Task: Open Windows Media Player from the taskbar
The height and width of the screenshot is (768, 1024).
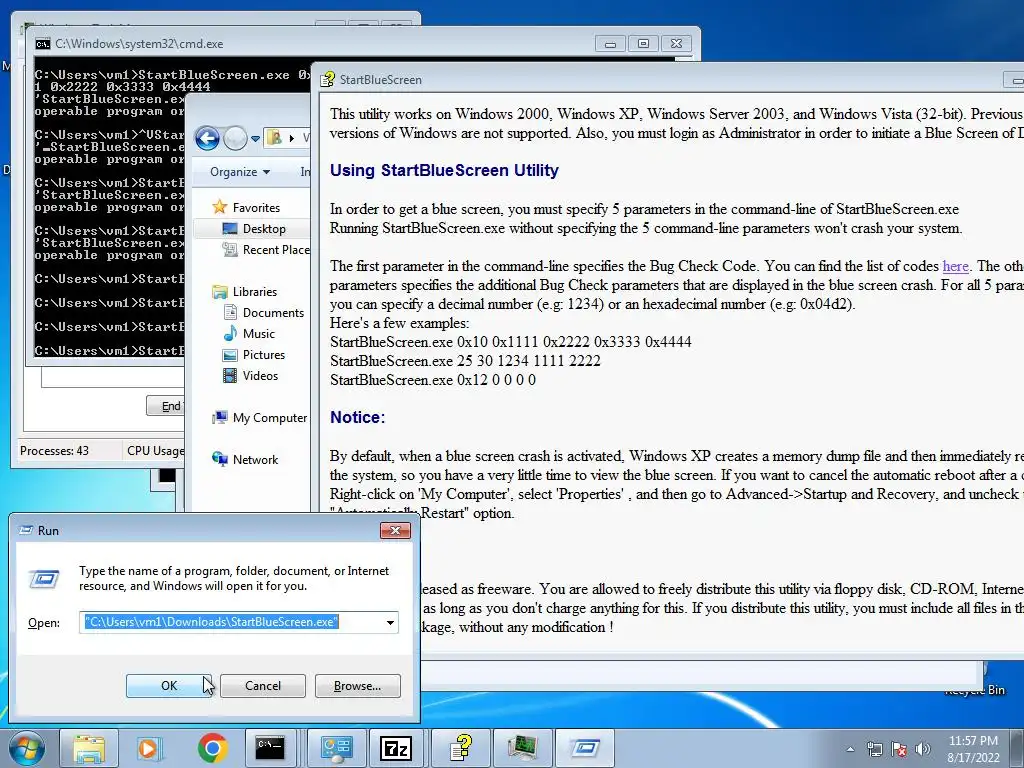Action: 149,748
